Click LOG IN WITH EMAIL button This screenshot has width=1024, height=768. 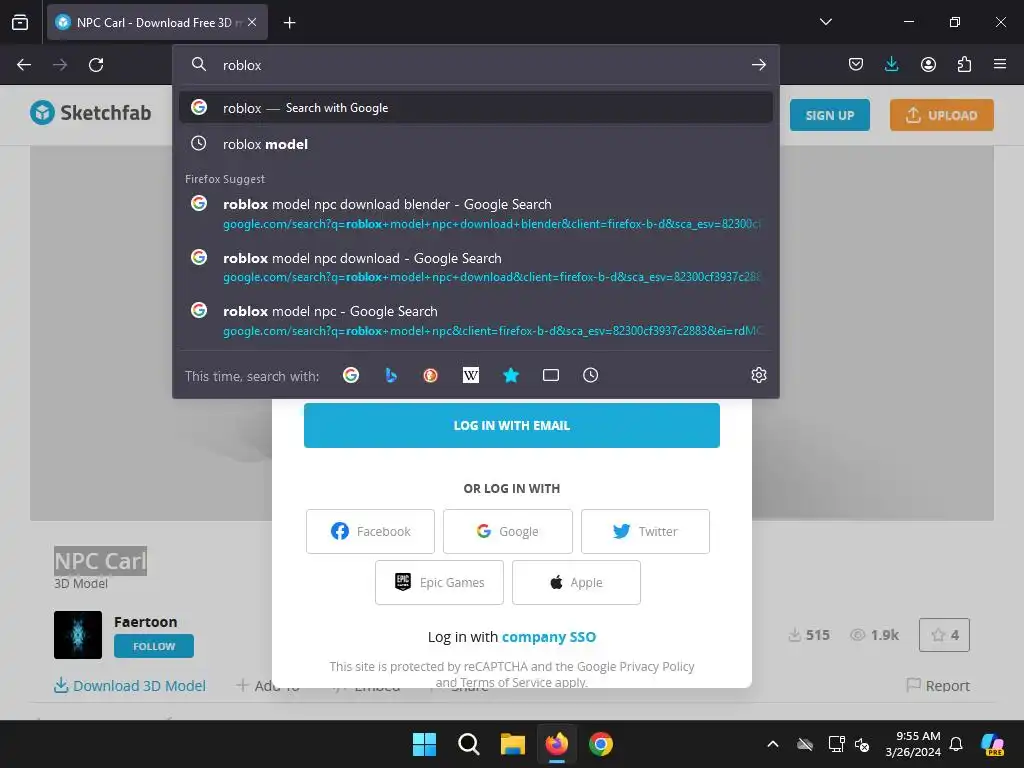511,425
